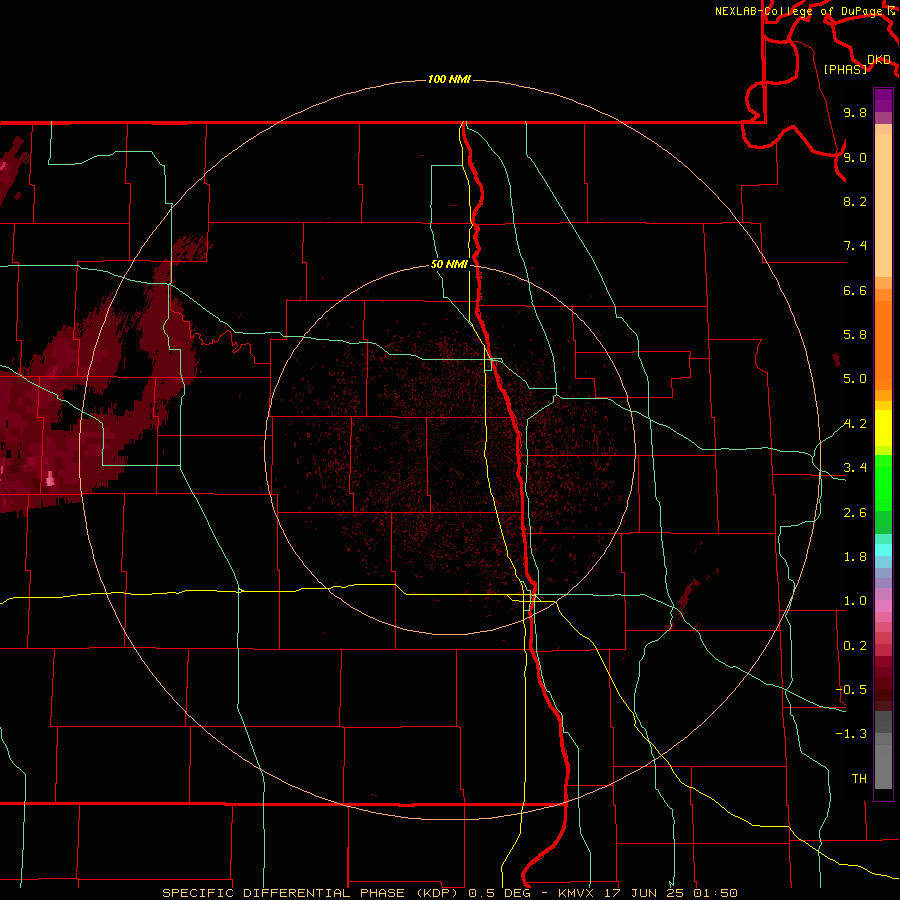Click the 1.0 scale value
The height and width of the screenshot is (900, 900).
[855, 601]
